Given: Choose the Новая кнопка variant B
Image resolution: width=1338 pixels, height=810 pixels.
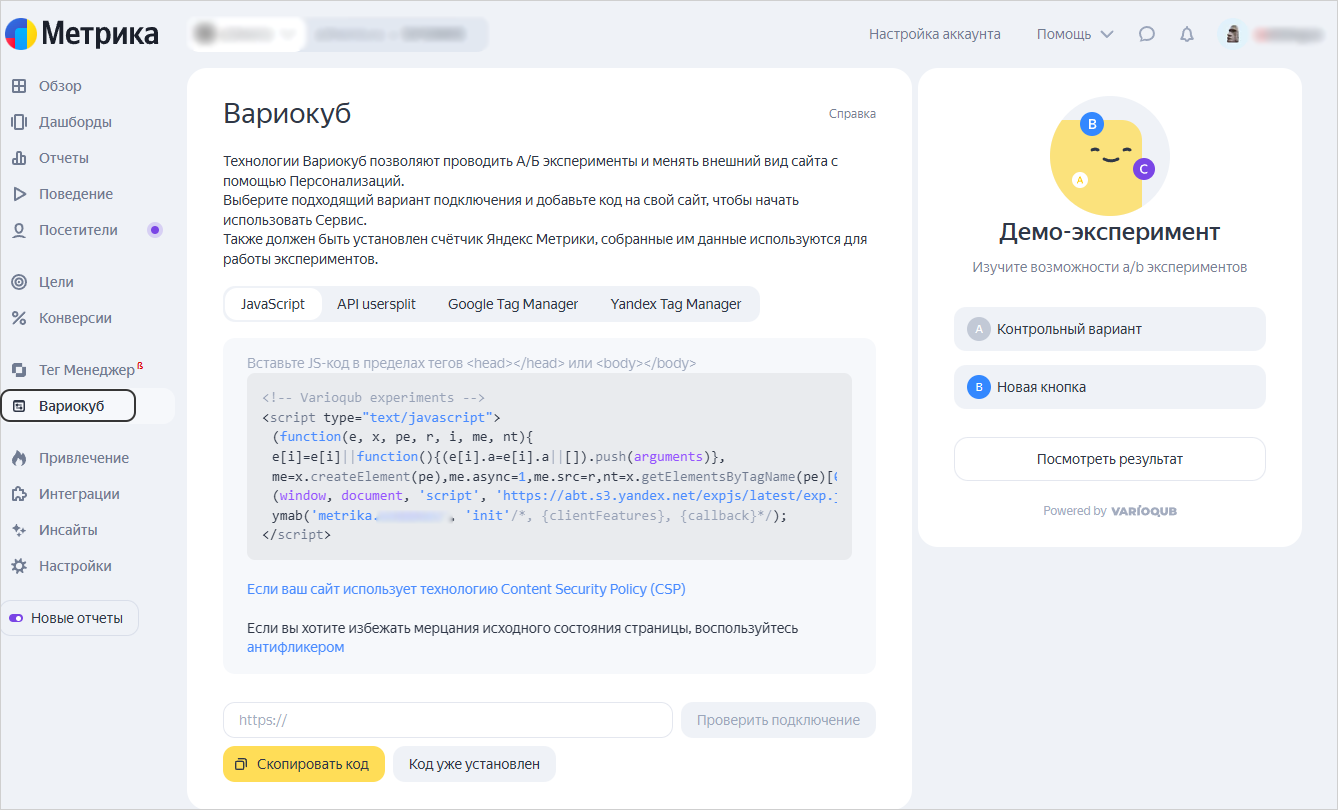Looking at the screenshot, I should point(1109,387).
